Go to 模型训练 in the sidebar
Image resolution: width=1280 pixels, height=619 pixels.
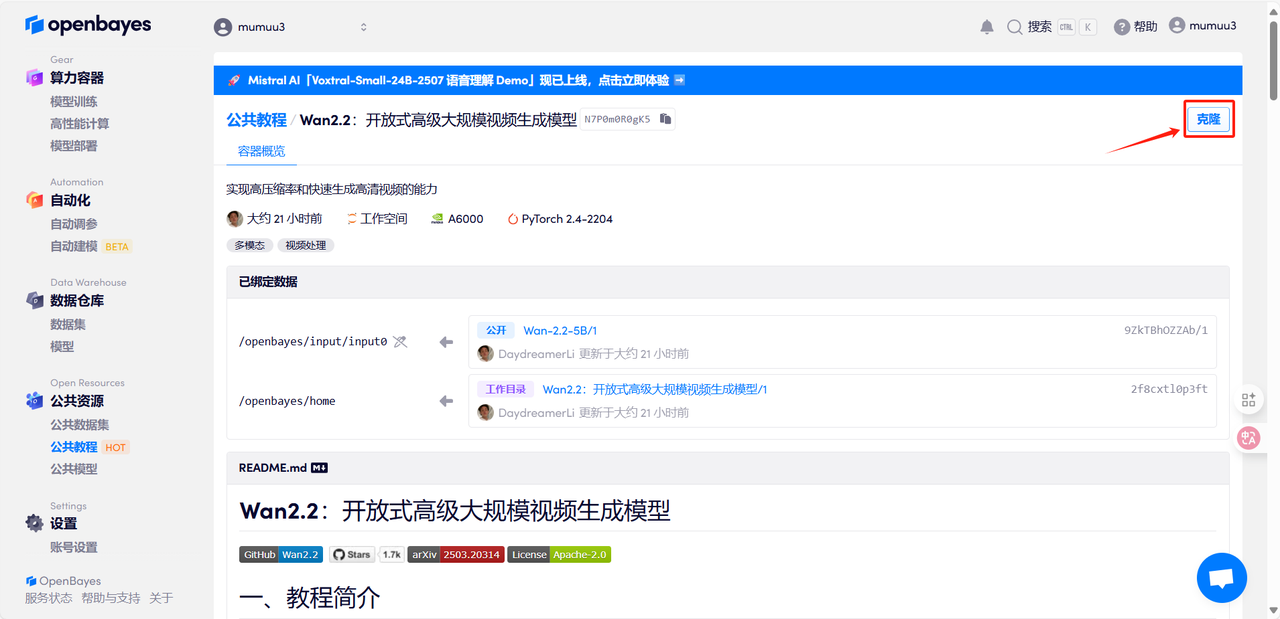(x=74, y=102)
